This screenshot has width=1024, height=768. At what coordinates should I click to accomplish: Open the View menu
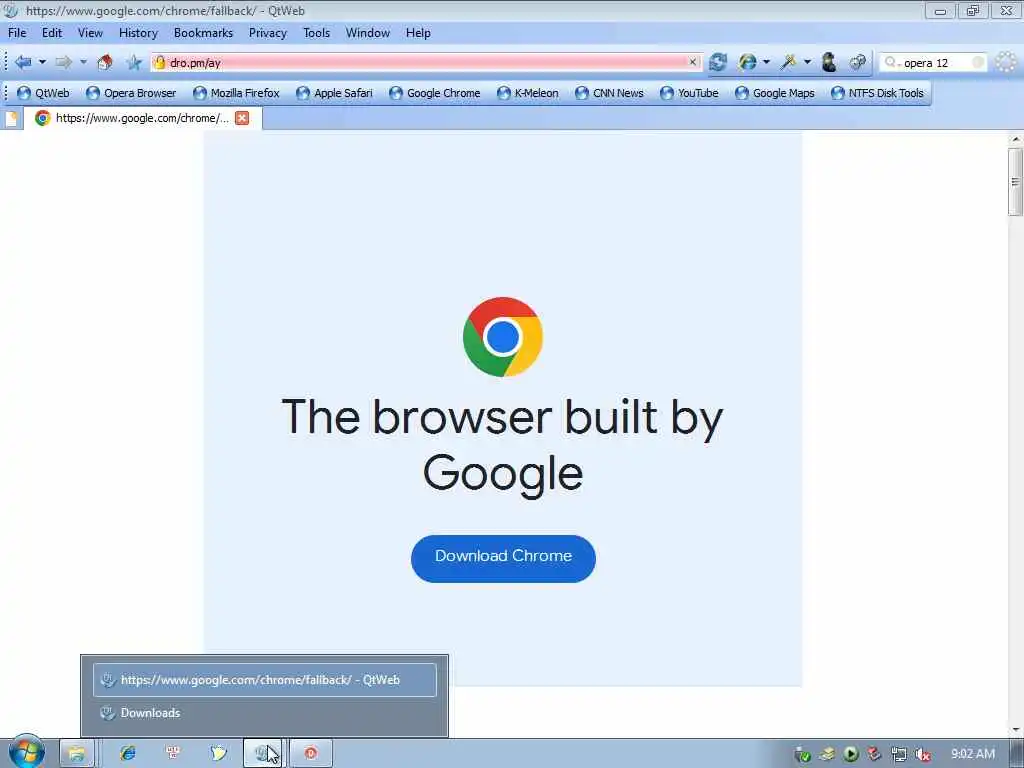tap(90, 33)
